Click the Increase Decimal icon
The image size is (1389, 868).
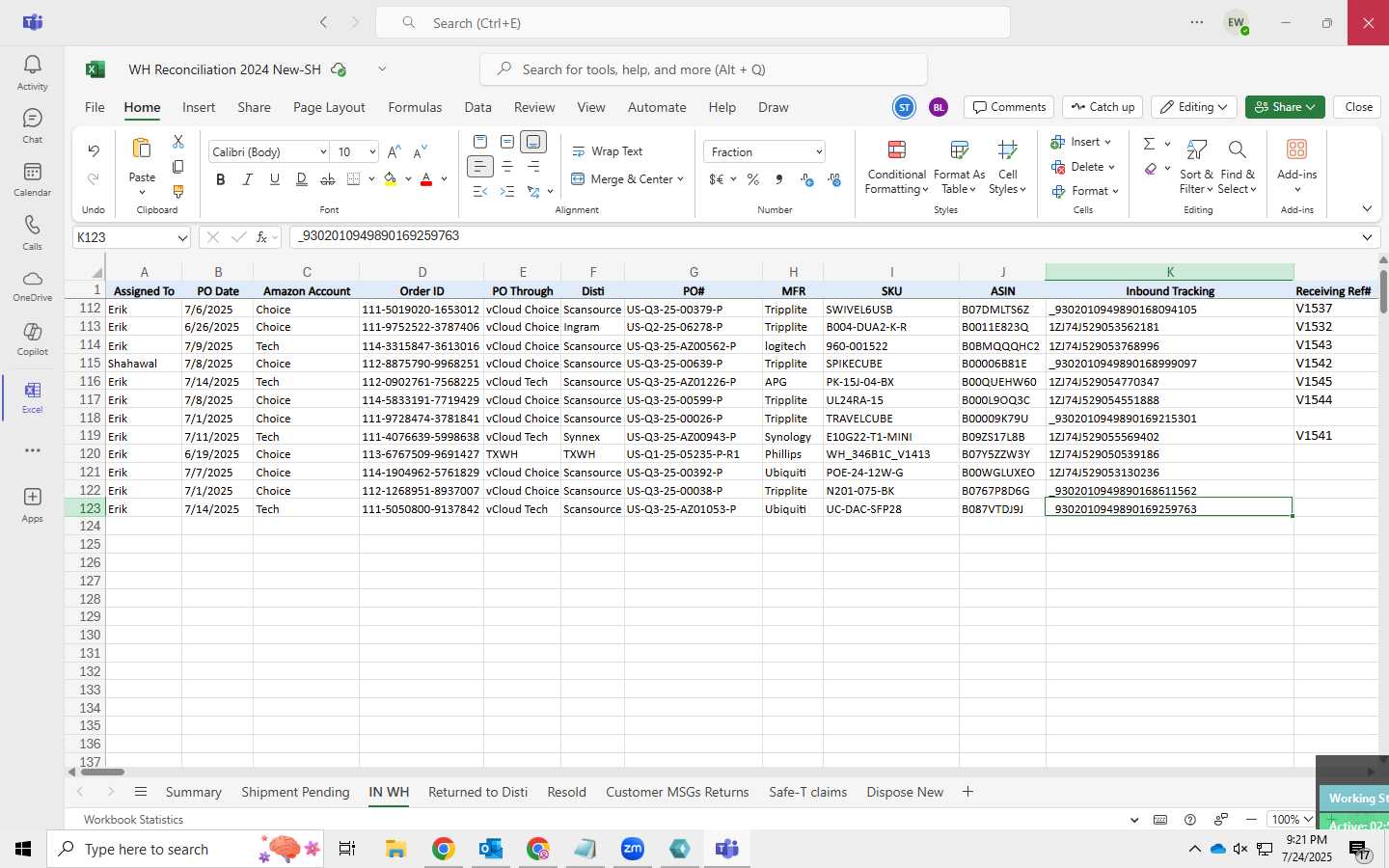(x=807, y=179)
